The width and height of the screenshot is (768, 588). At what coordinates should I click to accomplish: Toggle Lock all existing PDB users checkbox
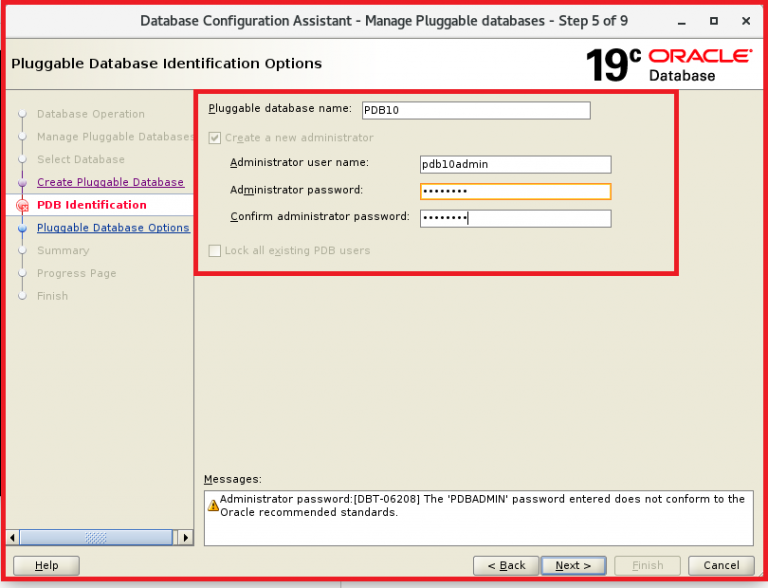(215, 251)
